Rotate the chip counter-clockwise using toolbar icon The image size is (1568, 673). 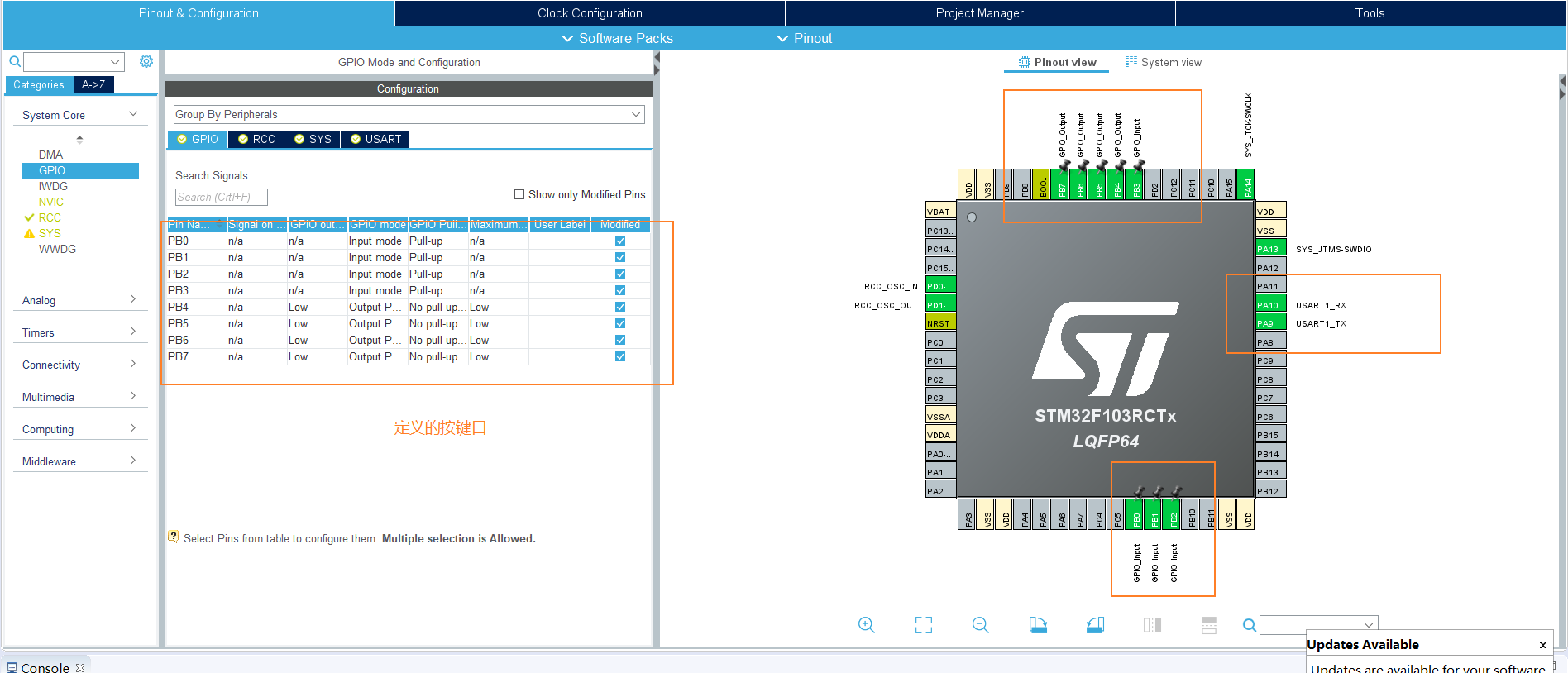point(1095,625)
